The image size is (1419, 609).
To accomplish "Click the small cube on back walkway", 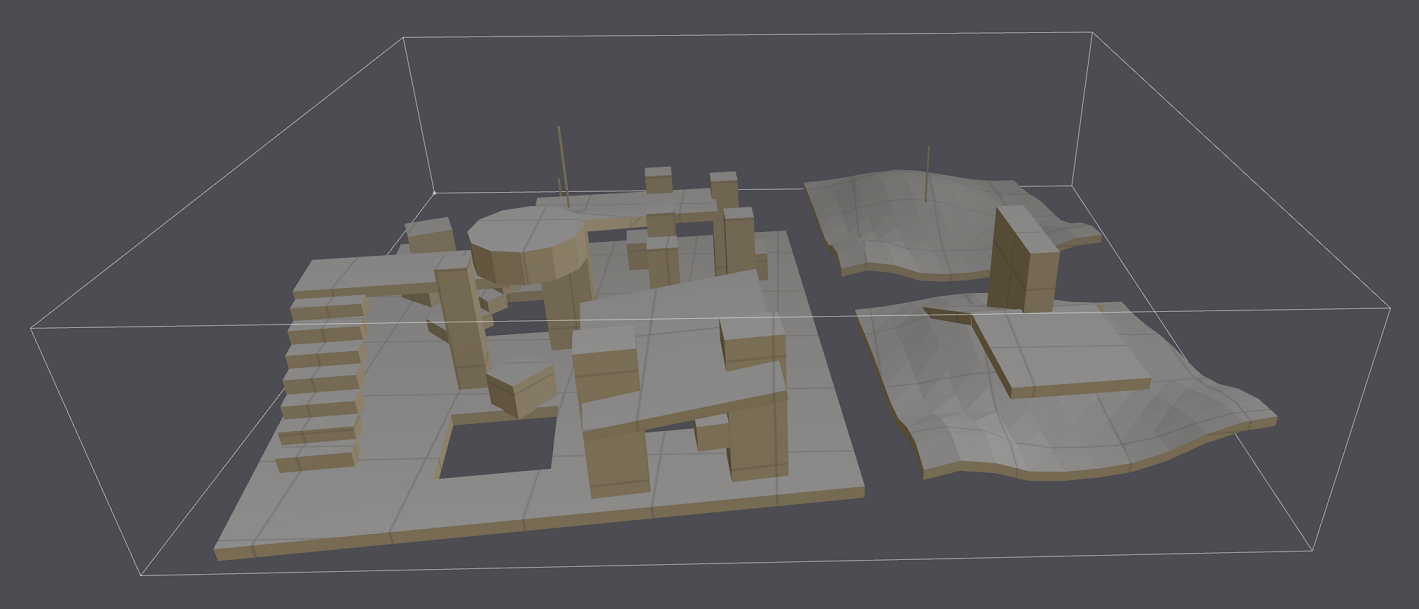I will (x=658, y=180).
